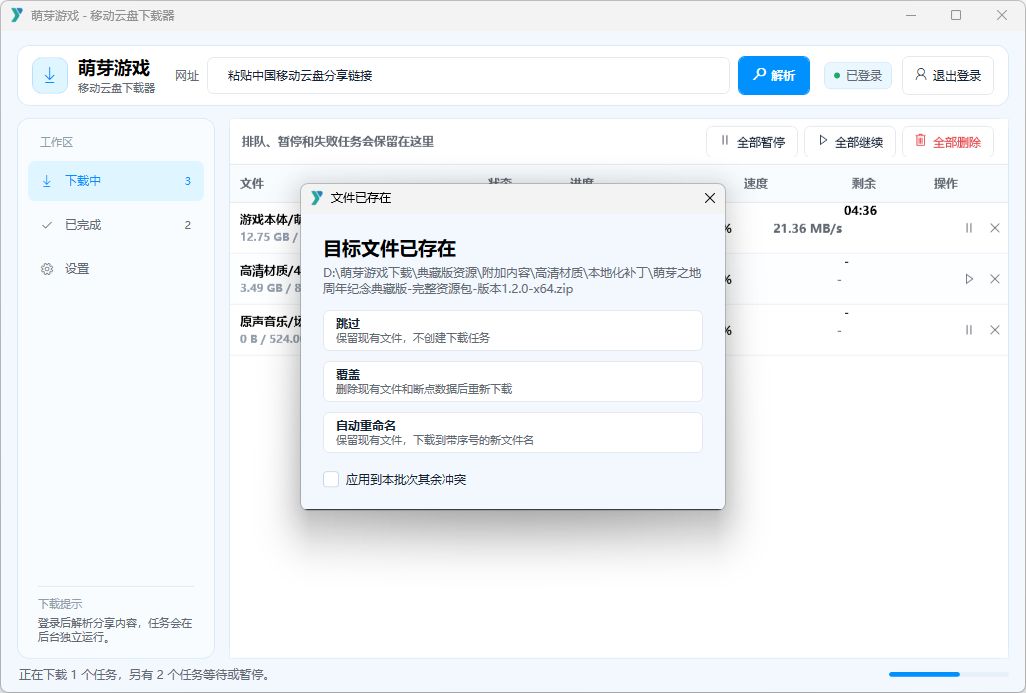Click the 全部暂停 button
The width and height of the screenshot is (1026, 693).
[x=752, y=141]
